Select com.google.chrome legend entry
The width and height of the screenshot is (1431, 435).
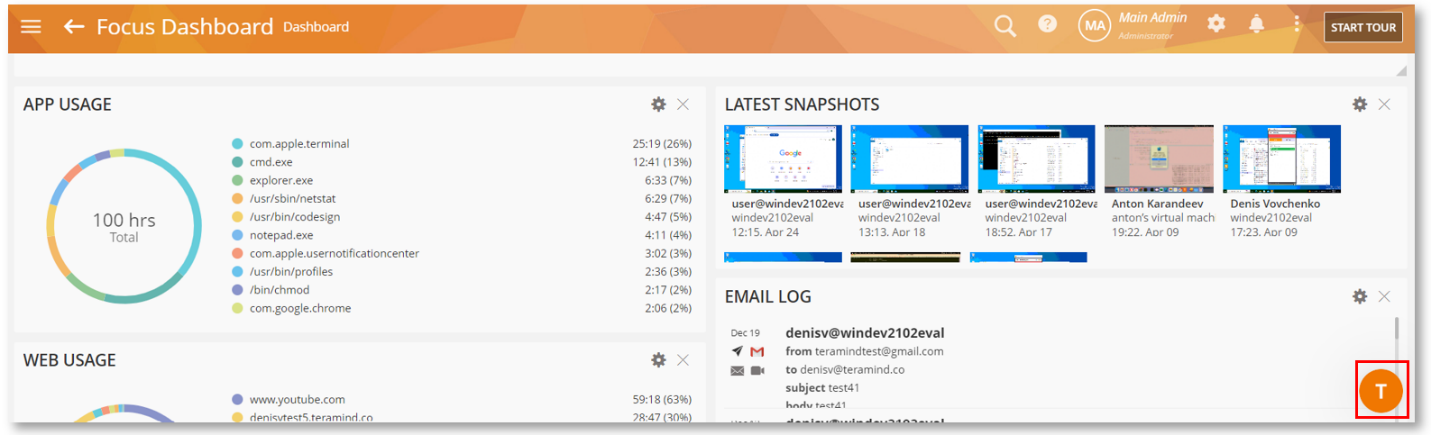point(300,308)
